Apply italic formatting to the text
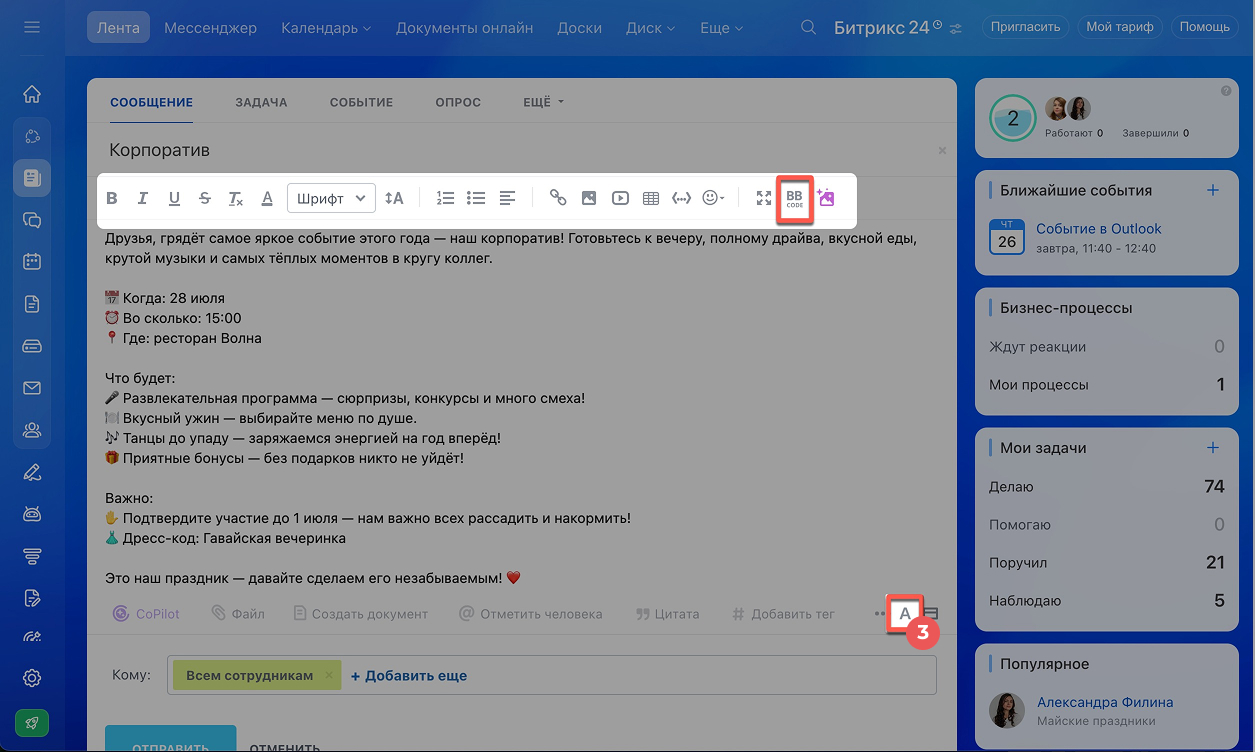Image resolution: width=1255 pixels, height=752 pixels. [x=143, y=198]
